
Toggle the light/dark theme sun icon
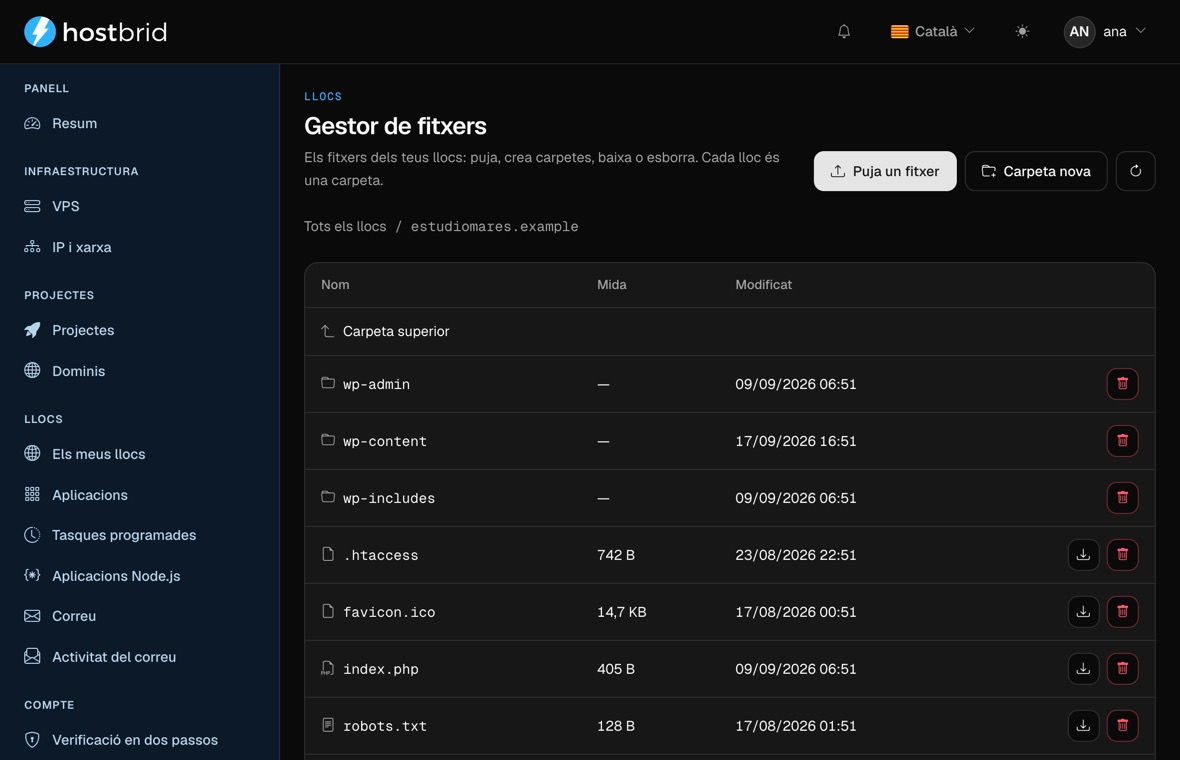tap(1021, 32)
